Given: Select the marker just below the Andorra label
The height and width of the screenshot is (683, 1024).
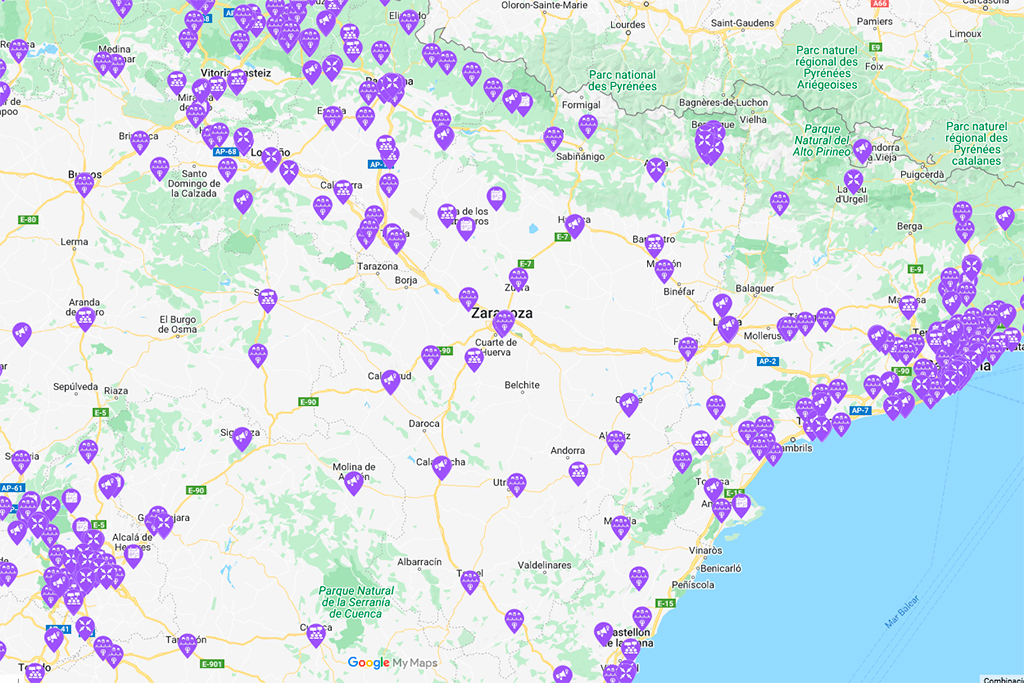Looking at the screenshot, I should point(578,473).
